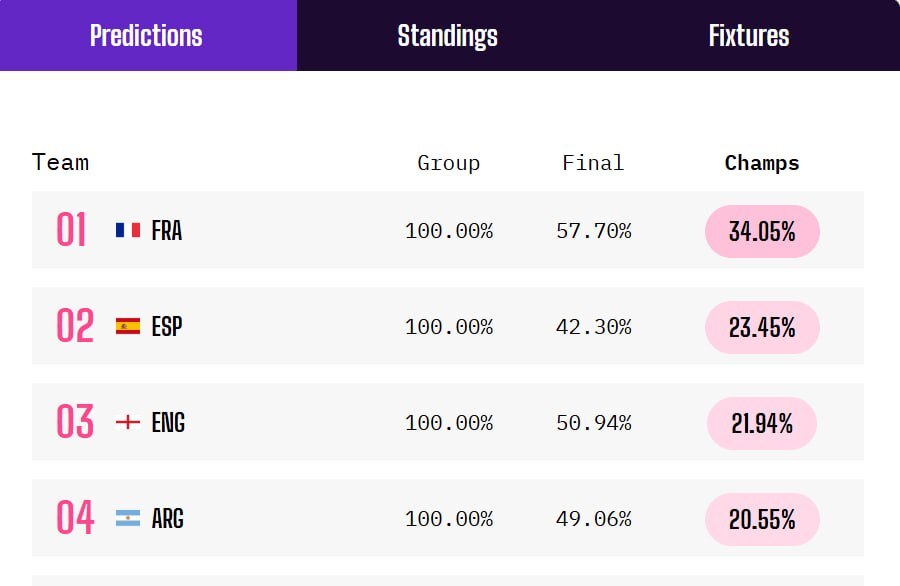
Task: Click the 20.55% champs badge
Action: pos(762,519)
